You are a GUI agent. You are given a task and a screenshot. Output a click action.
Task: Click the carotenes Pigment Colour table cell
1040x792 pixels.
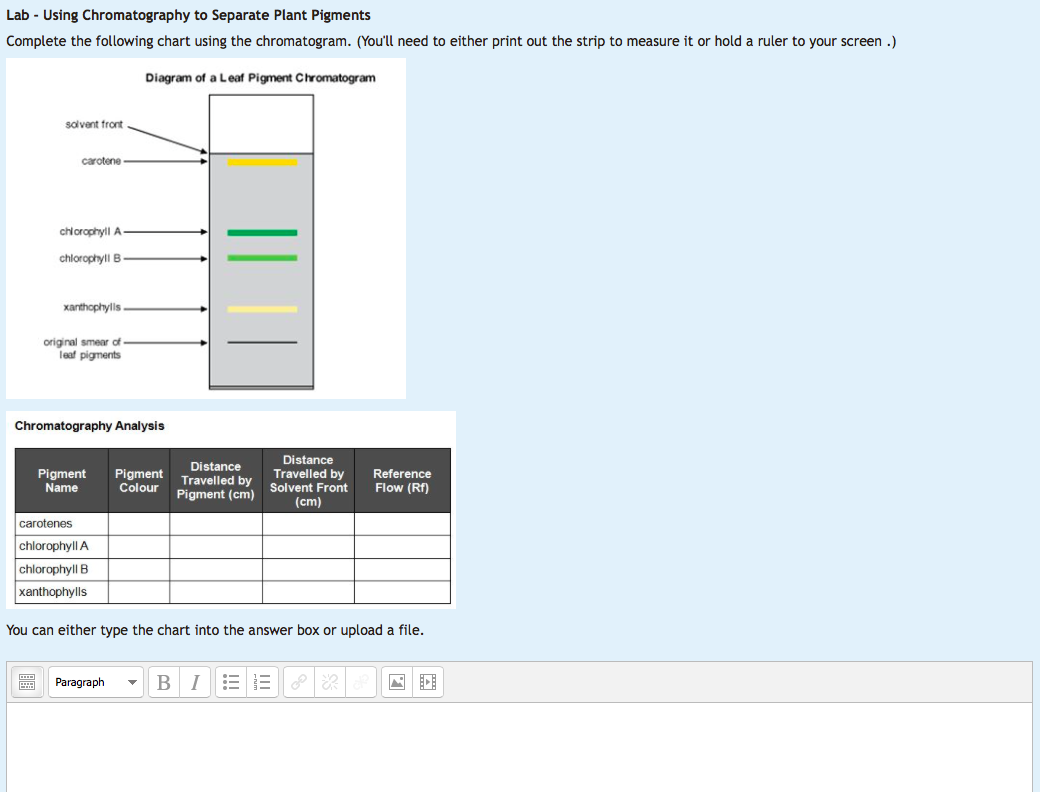click(139, 524)
